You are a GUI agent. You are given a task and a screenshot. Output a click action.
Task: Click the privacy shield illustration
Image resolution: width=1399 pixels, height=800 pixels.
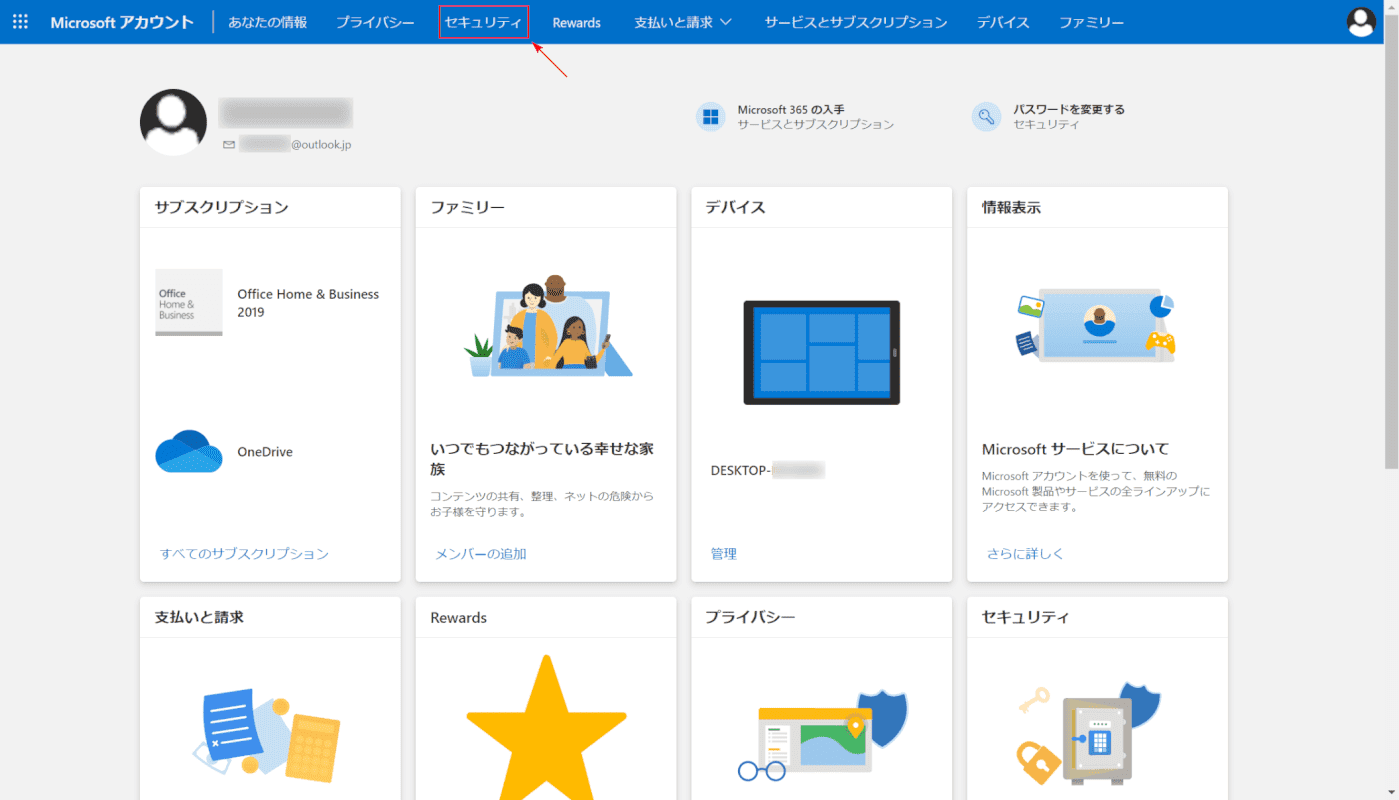822,735
